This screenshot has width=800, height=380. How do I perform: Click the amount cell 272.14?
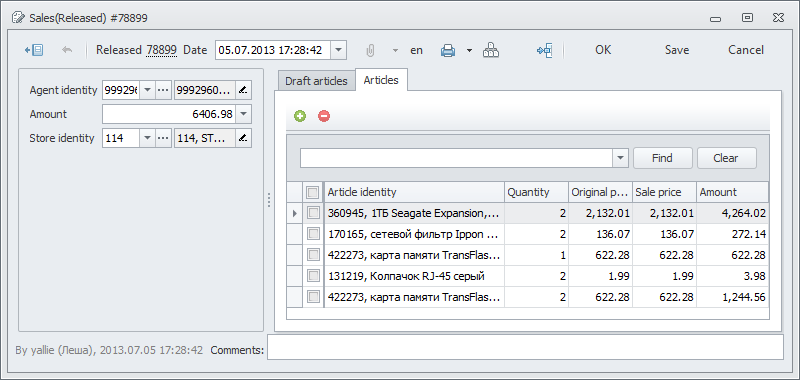(x=732, y=234)
